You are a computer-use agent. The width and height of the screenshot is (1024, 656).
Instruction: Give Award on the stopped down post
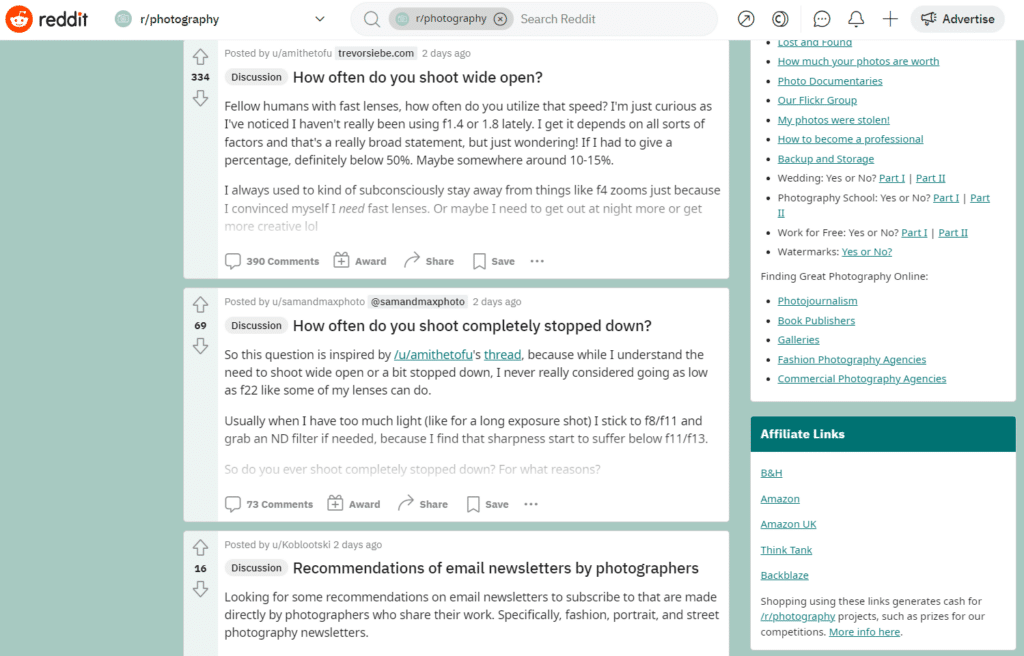(353, 504)
